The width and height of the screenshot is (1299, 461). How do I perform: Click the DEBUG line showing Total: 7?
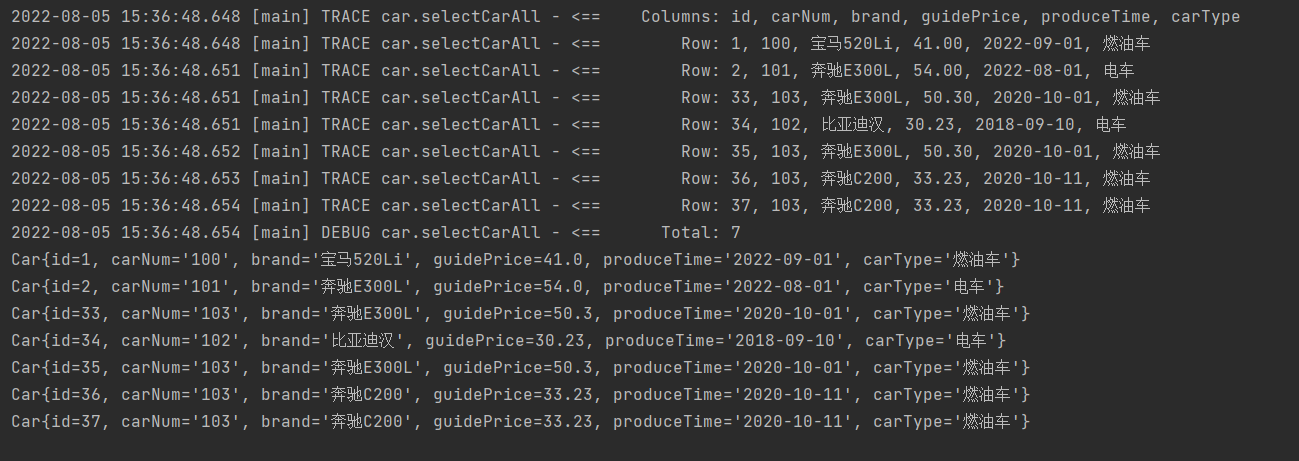[376, 233]
